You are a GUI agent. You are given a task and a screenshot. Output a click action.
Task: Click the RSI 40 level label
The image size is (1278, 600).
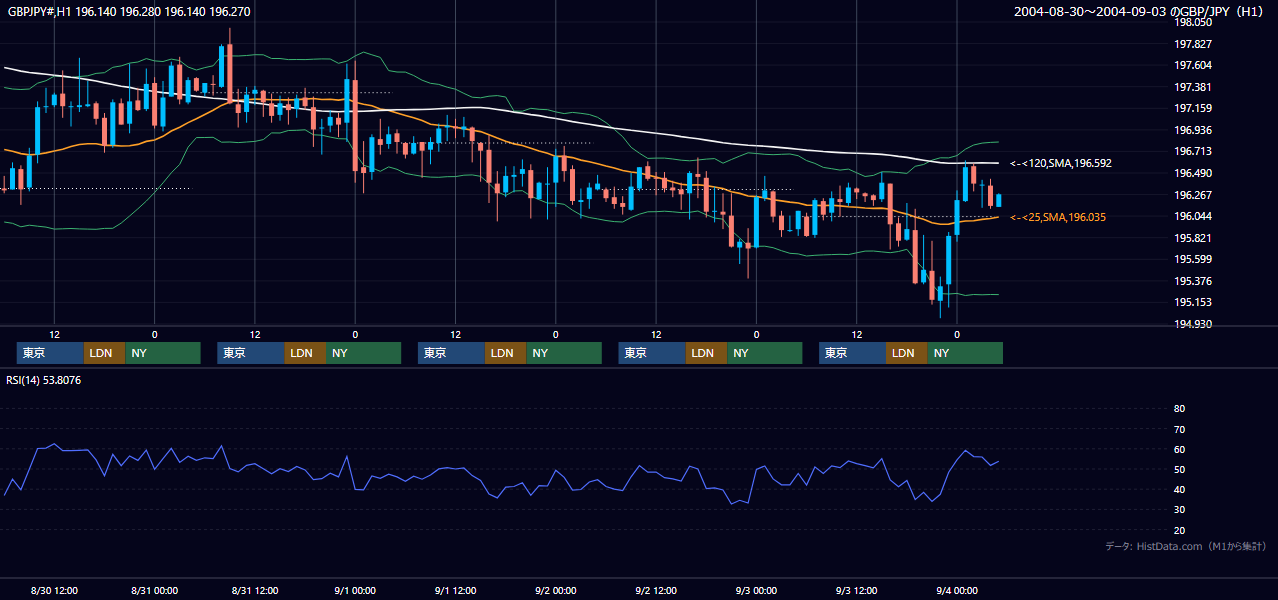point(1179,489)
